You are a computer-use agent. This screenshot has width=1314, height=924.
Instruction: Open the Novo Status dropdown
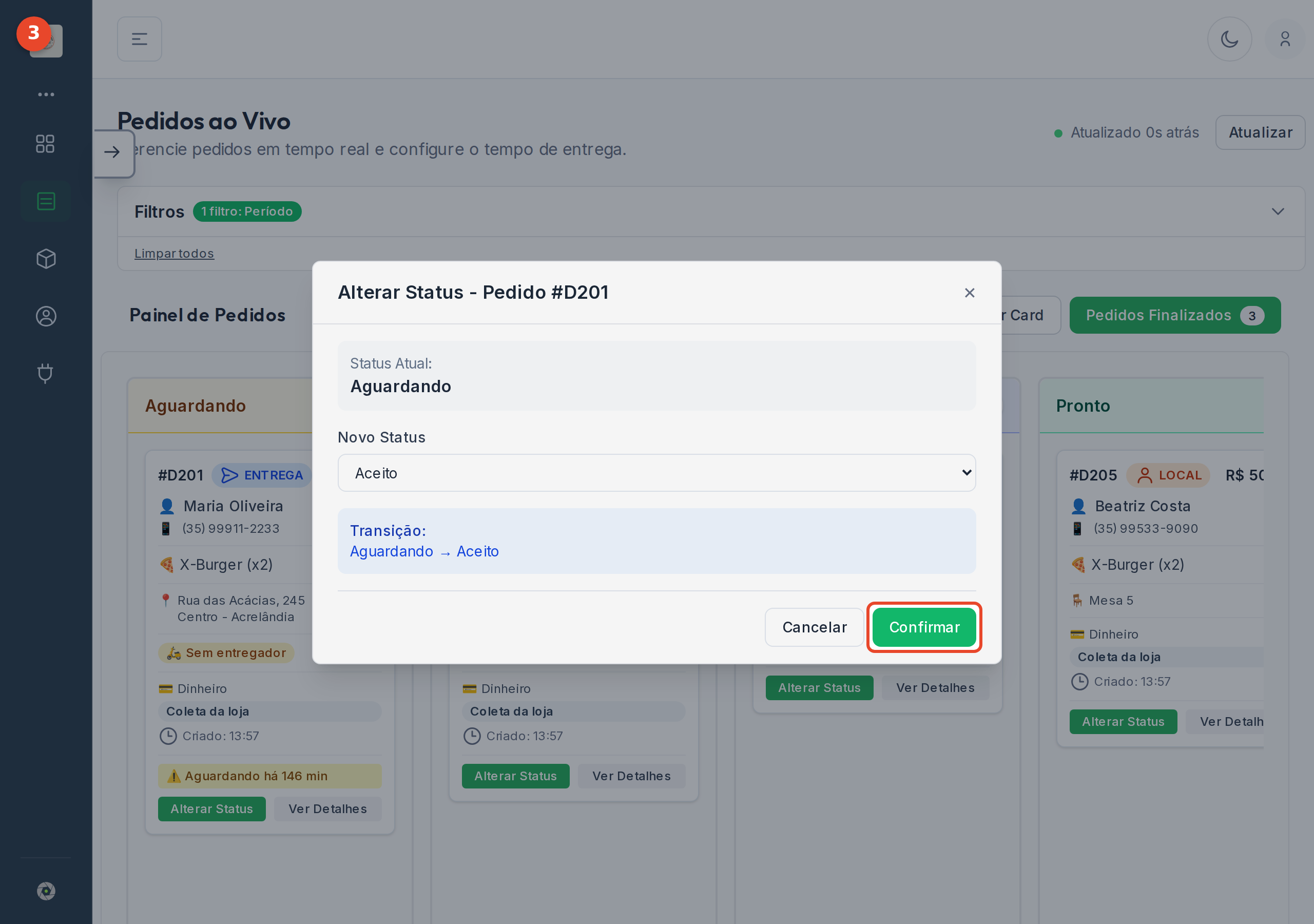[656, 473]
